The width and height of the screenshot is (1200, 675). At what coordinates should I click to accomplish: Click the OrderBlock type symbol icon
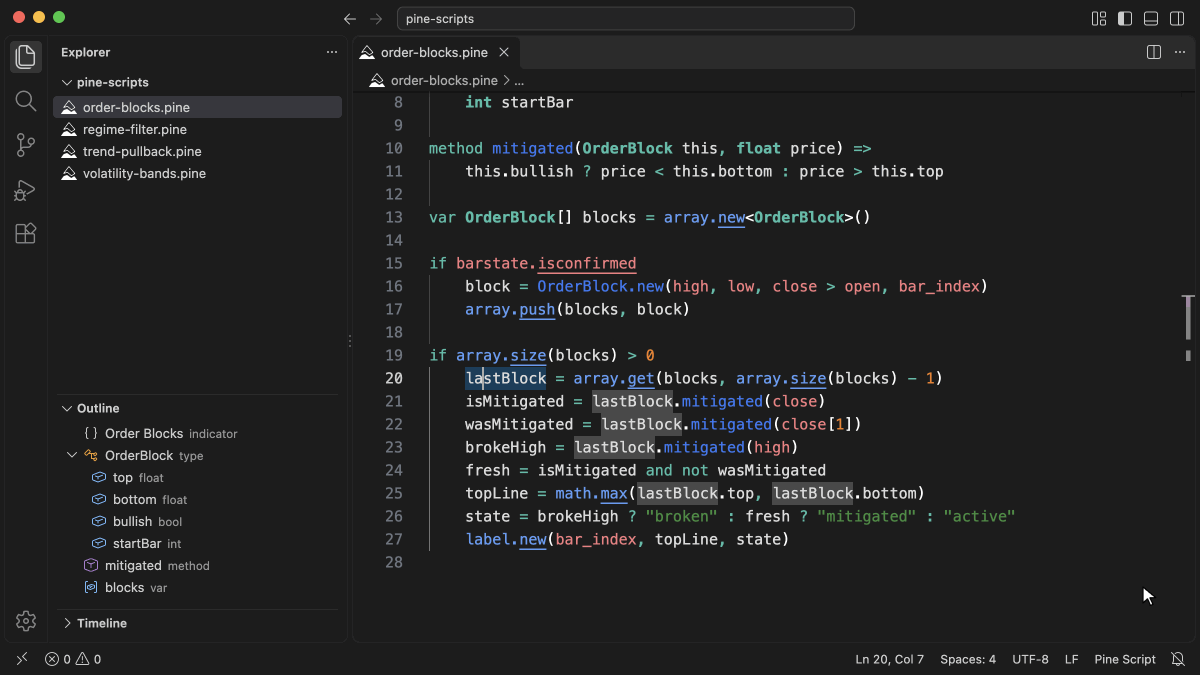[91, 455]
